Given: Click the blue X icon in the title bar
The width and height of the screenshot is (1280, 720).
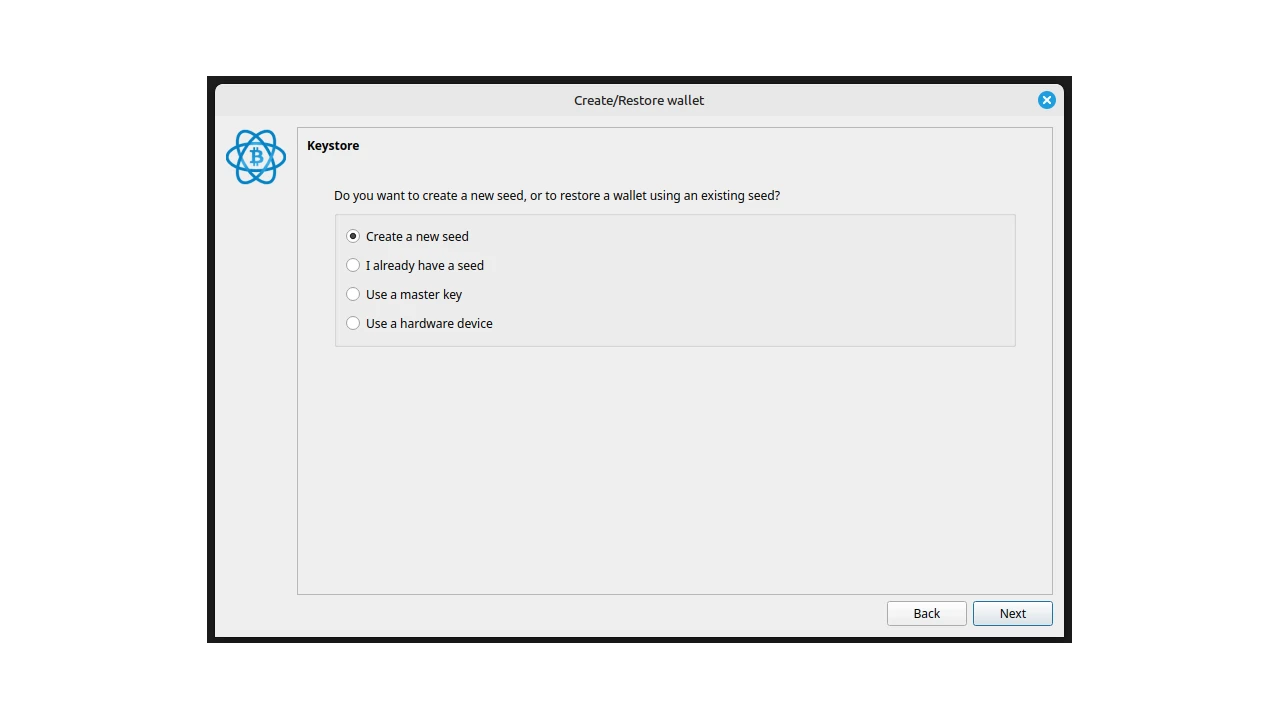Looking at the screenshot, I should tap(1046, 100).
